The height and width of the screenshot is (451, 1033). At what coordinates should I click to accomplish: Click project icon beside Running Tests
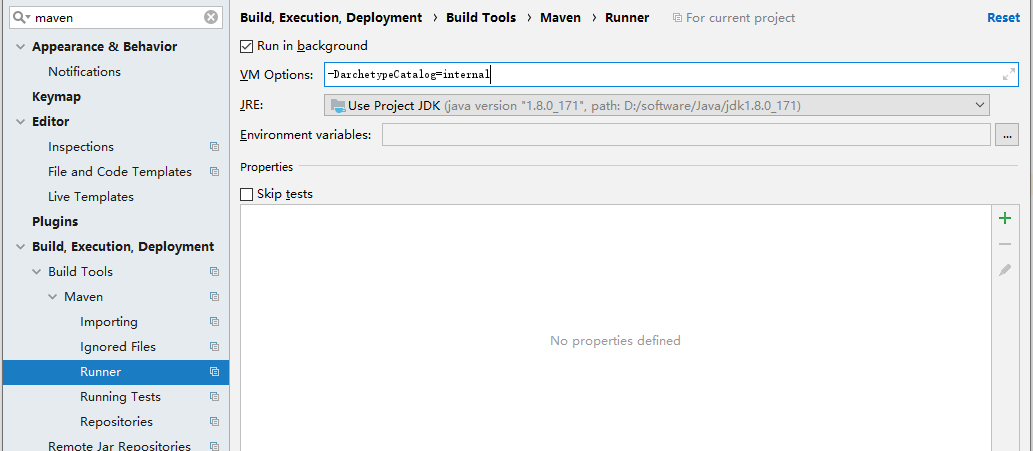[214, 397]
